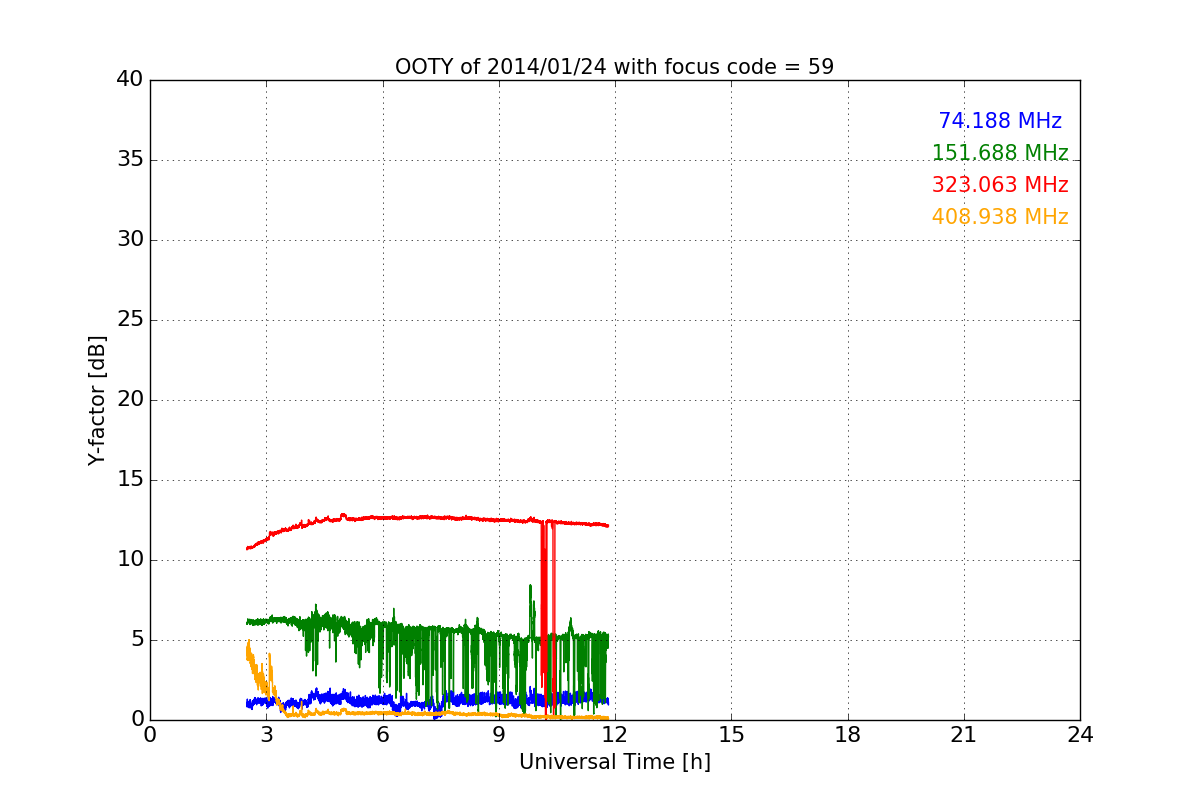1200x800 pixels.
Task: Click the y-axis tick label 35
Action: click(x=130, y=160)
